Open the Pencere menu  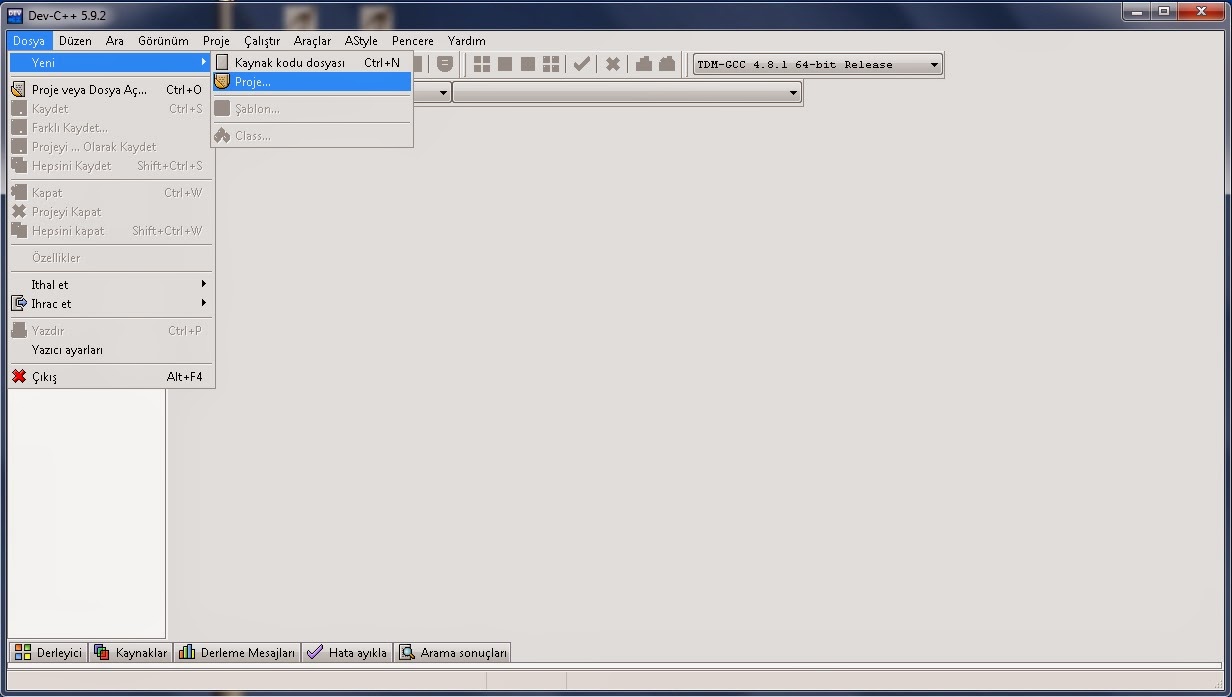(413, 41)
